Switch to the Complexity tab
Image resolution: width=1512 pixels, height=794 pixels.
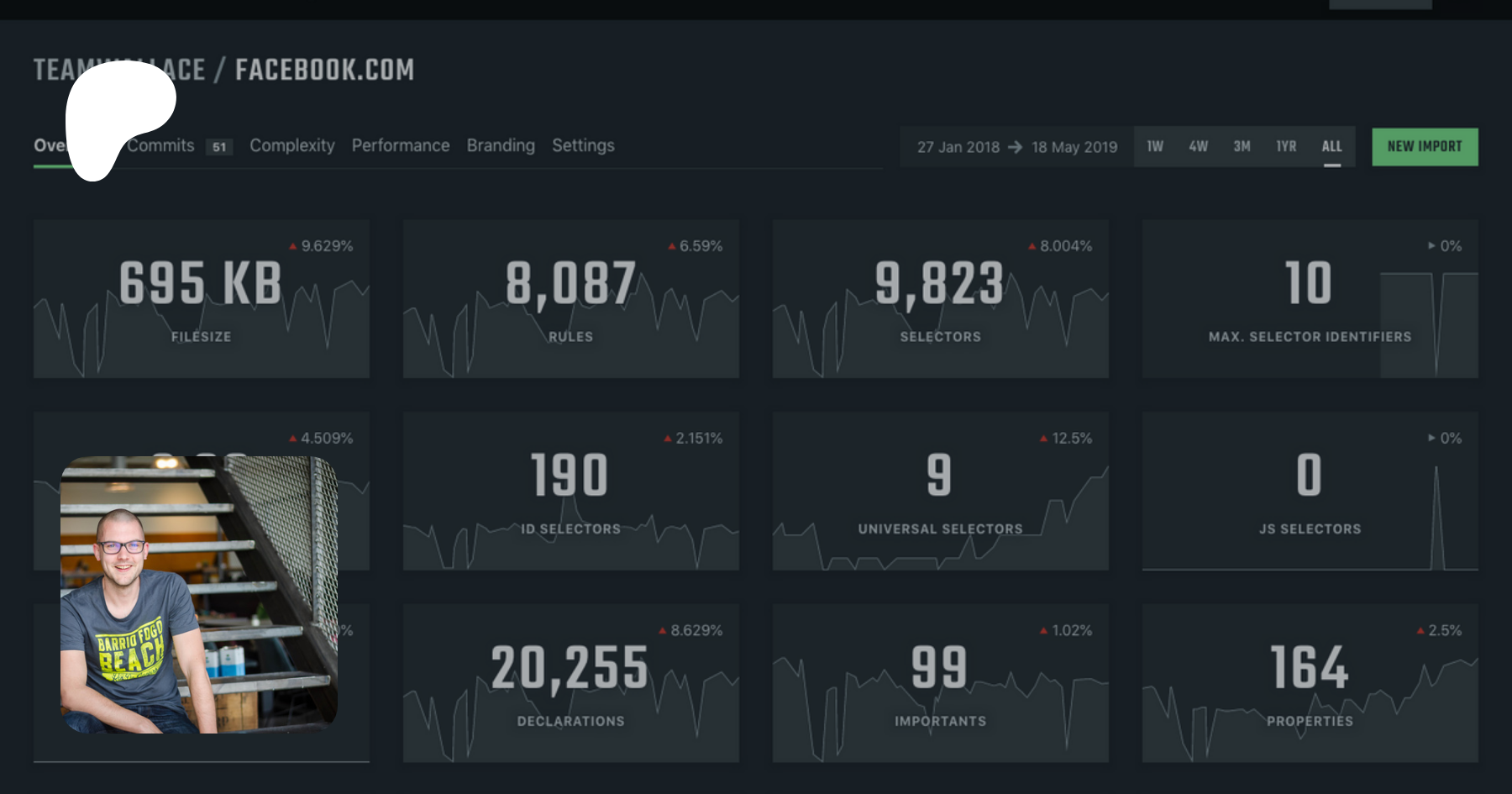[291, 146]
